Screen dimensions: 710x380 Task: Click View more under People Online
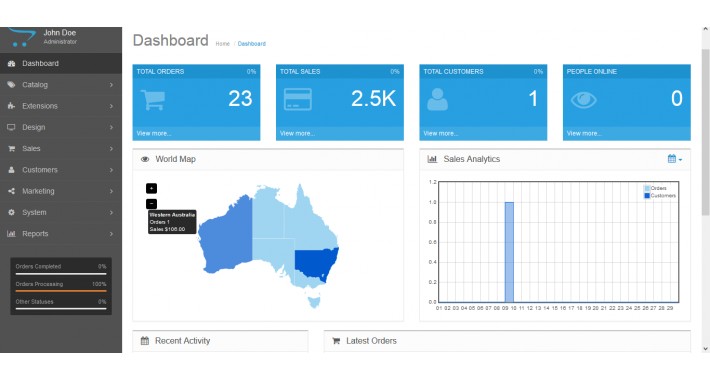(x=584, y=134)
